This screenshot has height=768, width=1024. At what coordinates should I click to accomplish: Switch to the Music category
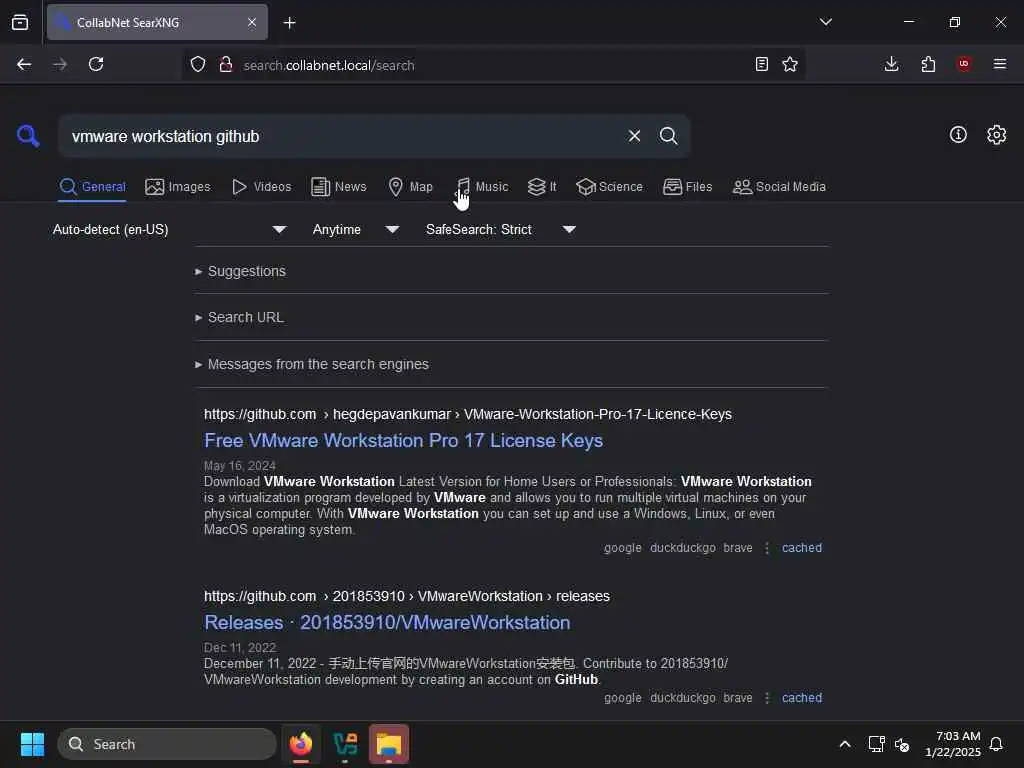pos(482,187)
